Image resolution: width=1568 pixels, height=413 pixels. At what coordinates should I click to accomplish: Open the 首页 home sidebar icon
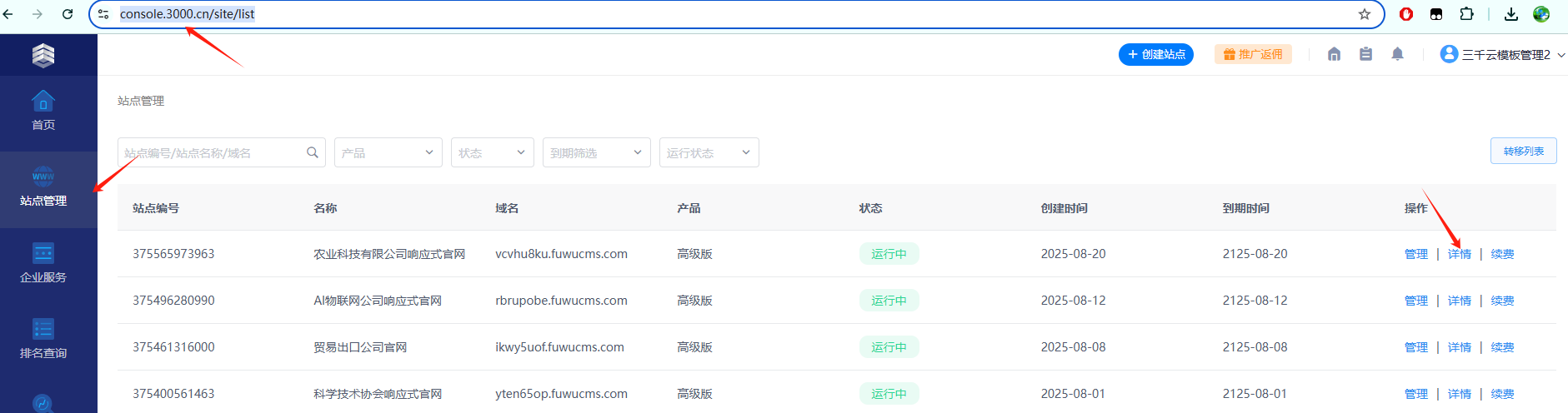[43, 111]
